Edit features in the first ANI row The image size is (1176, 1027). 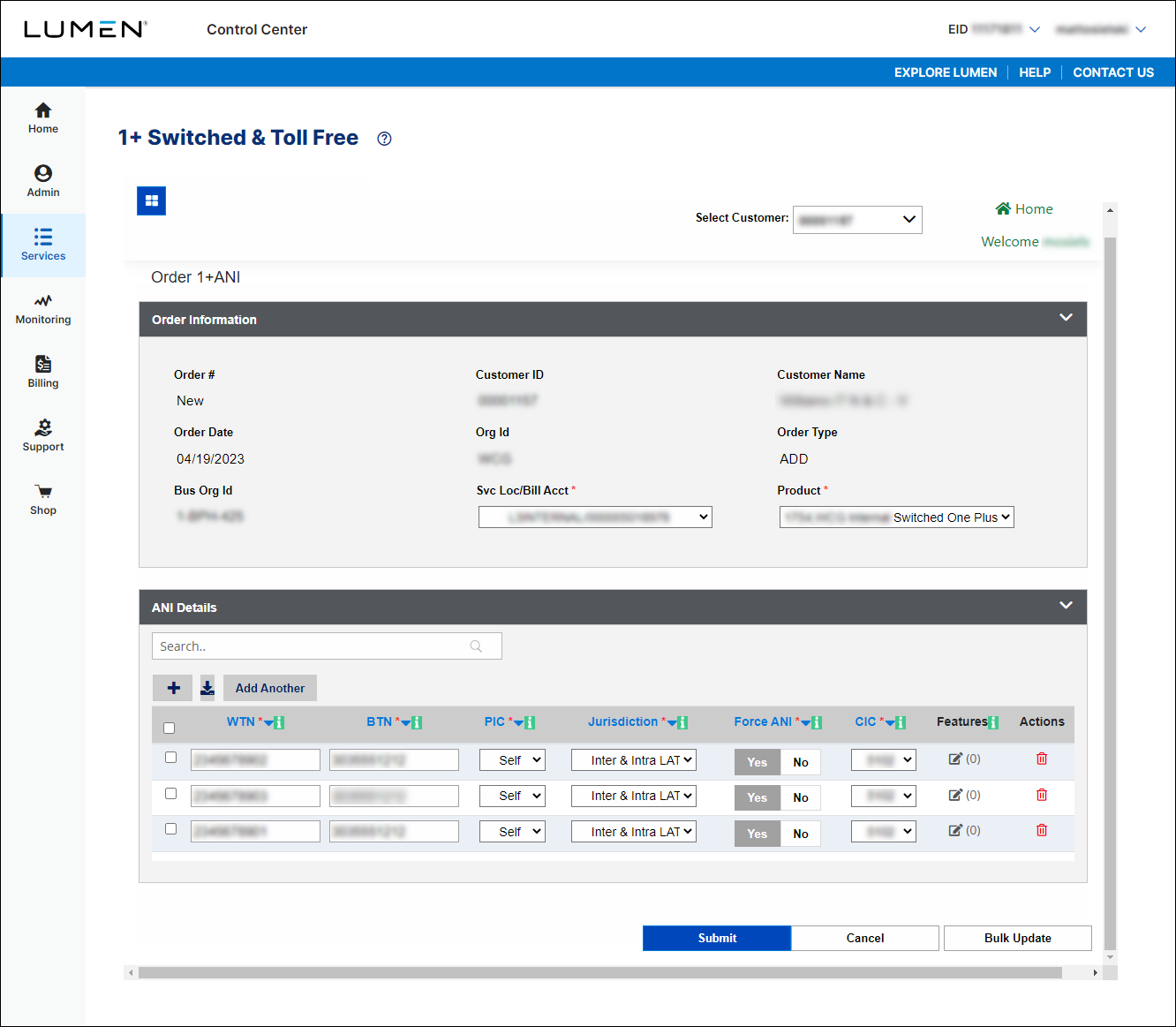tap(955, 759)
